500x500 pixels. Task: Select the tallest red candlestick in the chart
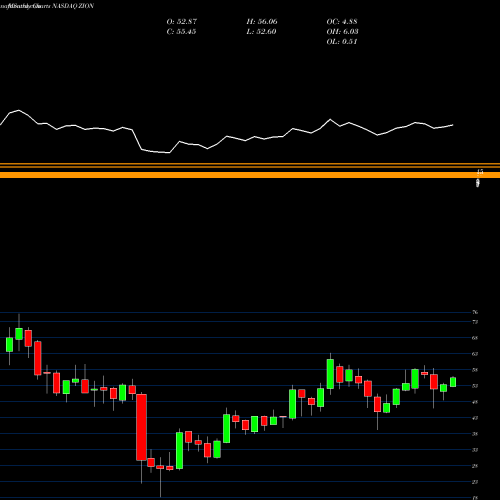(x=141, y=427)
